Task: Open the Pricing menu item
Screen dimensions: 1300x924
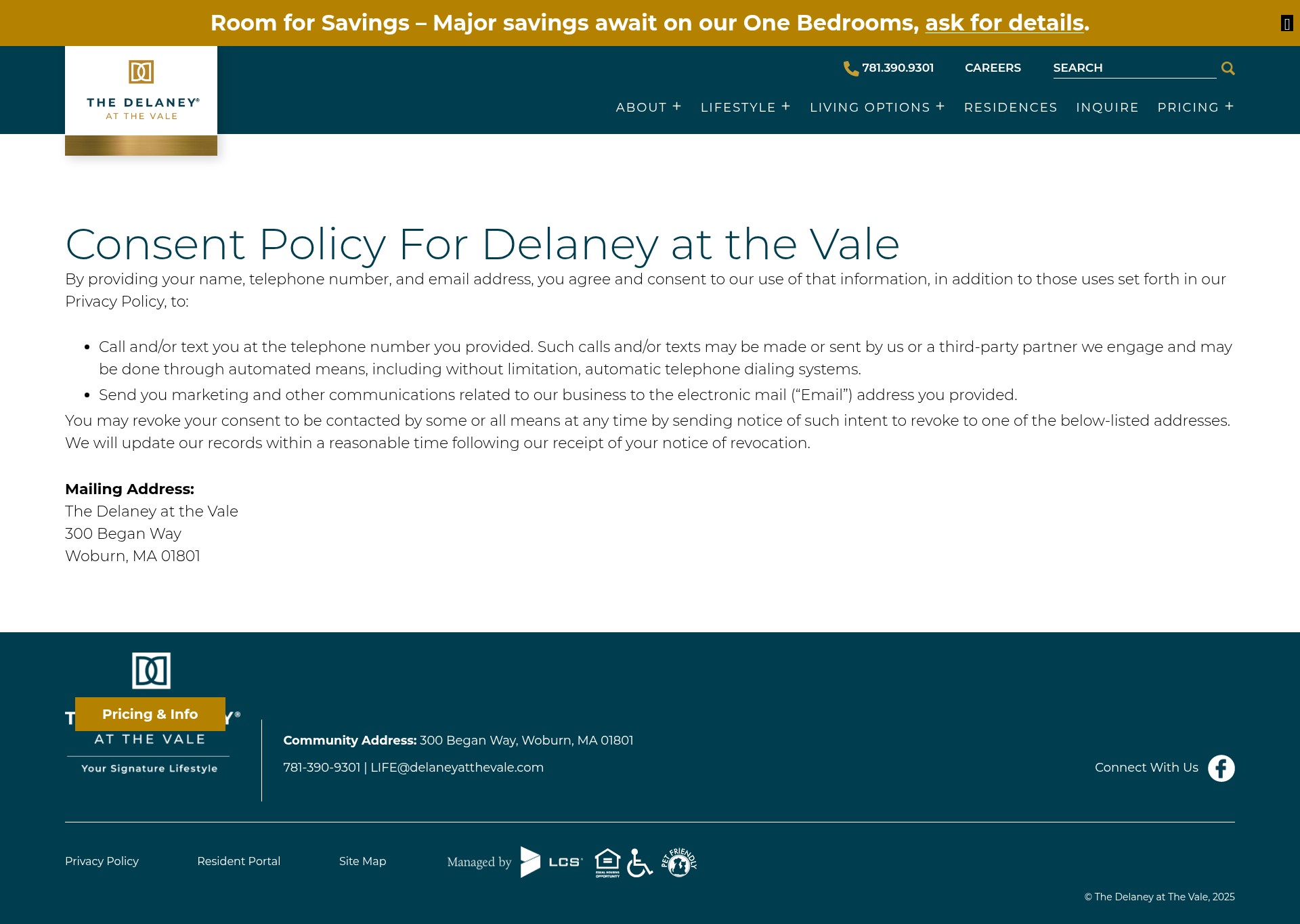Action: [1188, 108]
